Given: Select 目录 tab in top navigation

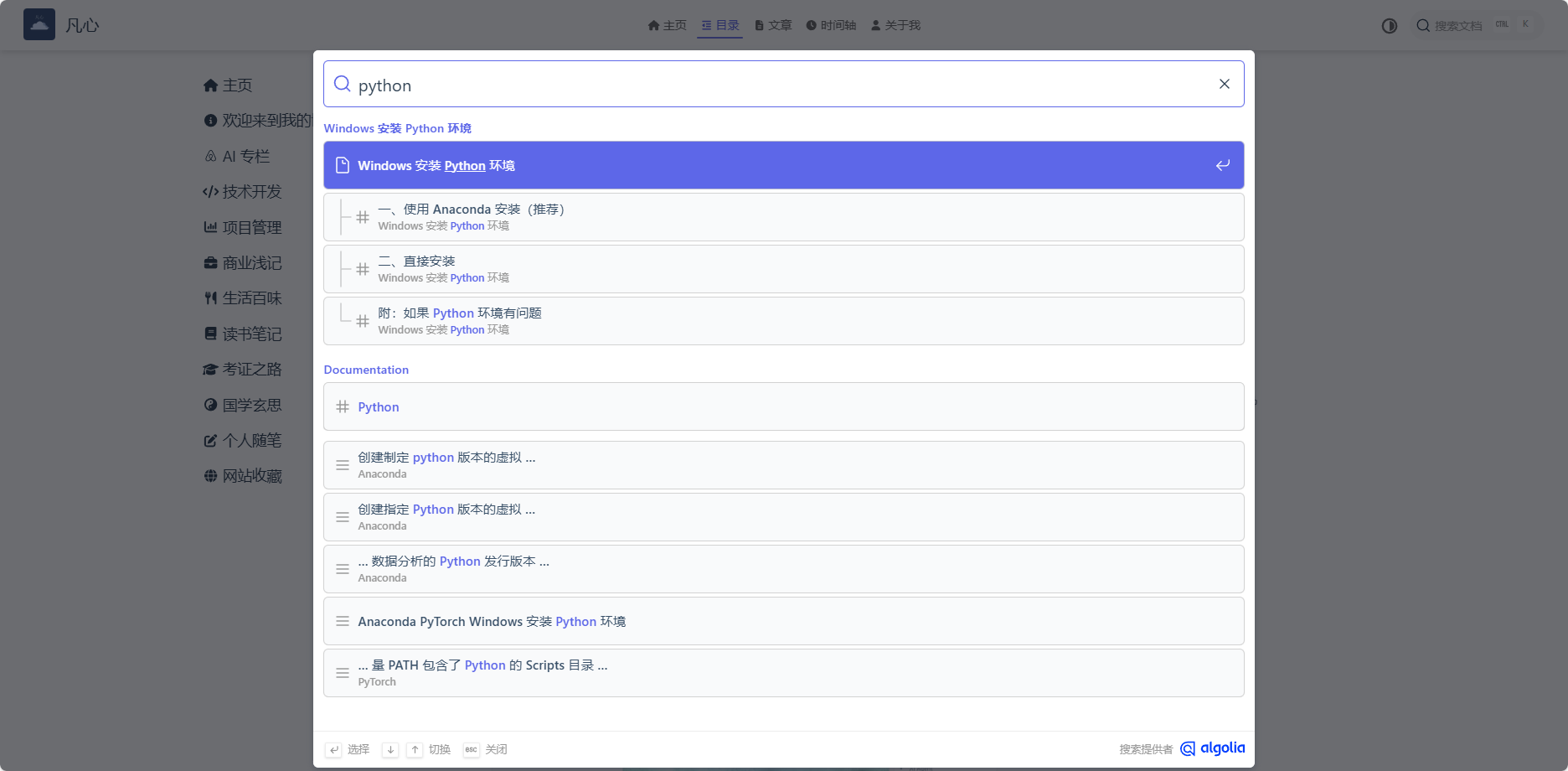Looking at the screenshot, I should 720,25.
